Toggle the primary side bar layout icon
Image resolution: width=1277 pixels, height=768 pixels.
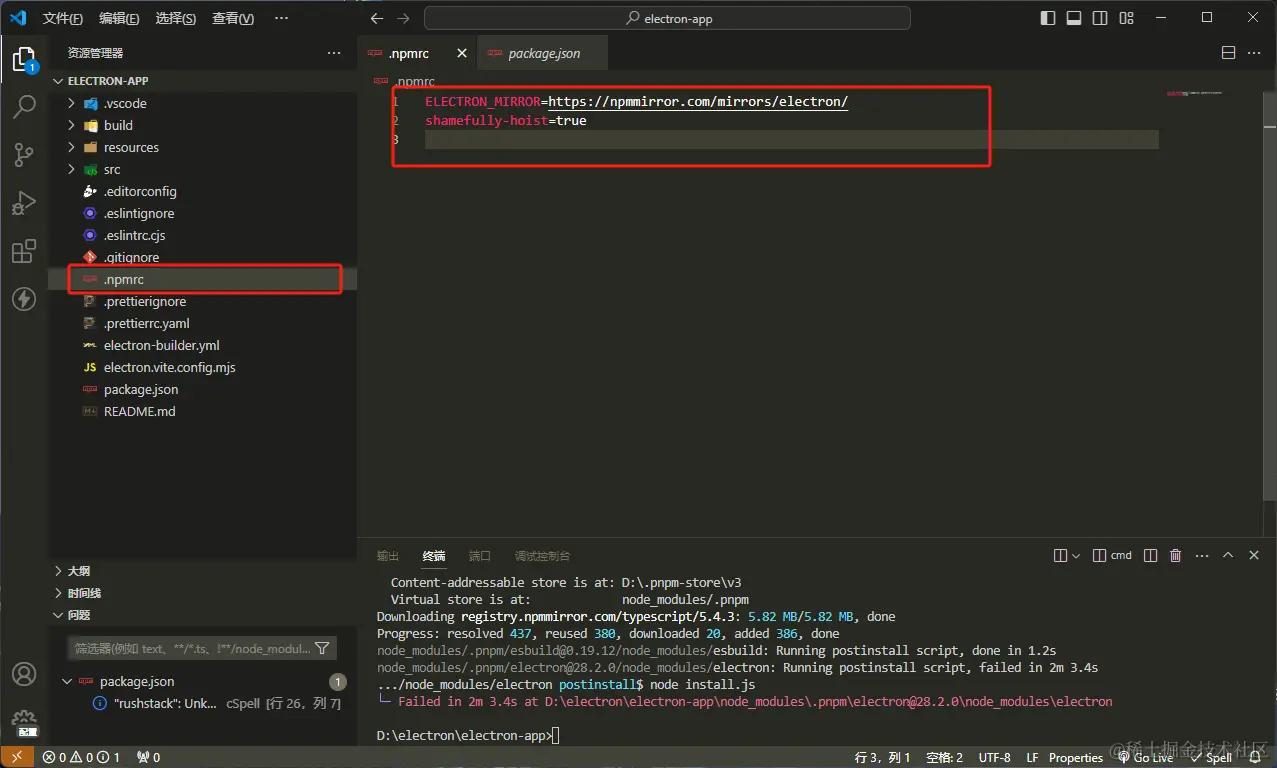[x=1048, y=18]
